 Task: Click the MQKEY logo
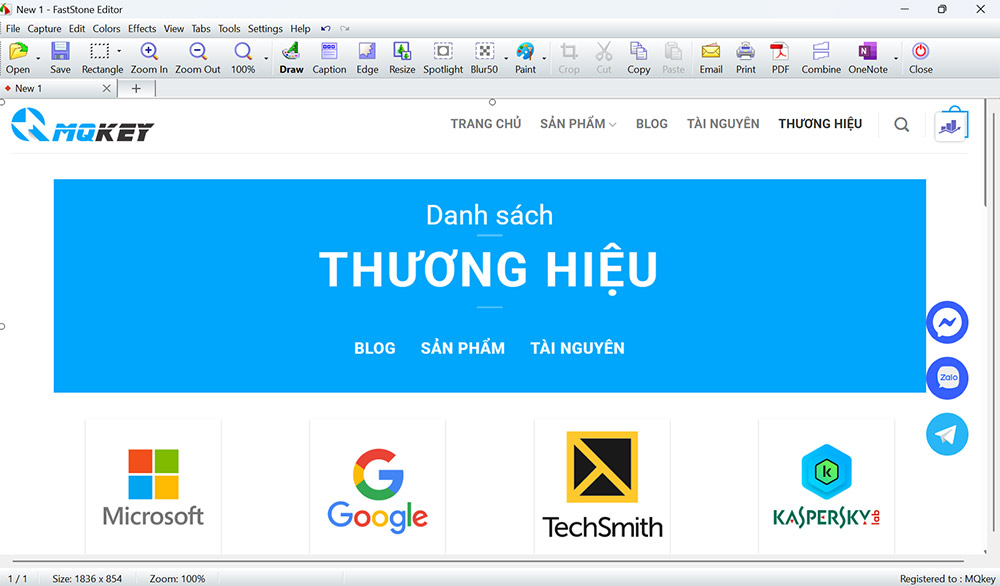(82, 125)
